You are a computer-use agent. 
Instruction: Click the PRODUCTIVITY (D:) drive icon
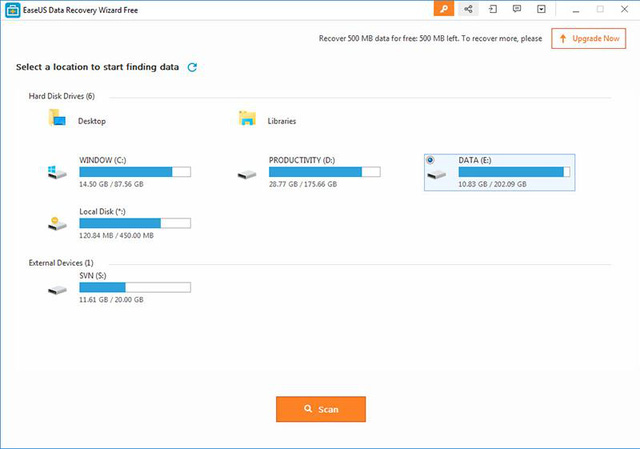click(x=247, y=175)
